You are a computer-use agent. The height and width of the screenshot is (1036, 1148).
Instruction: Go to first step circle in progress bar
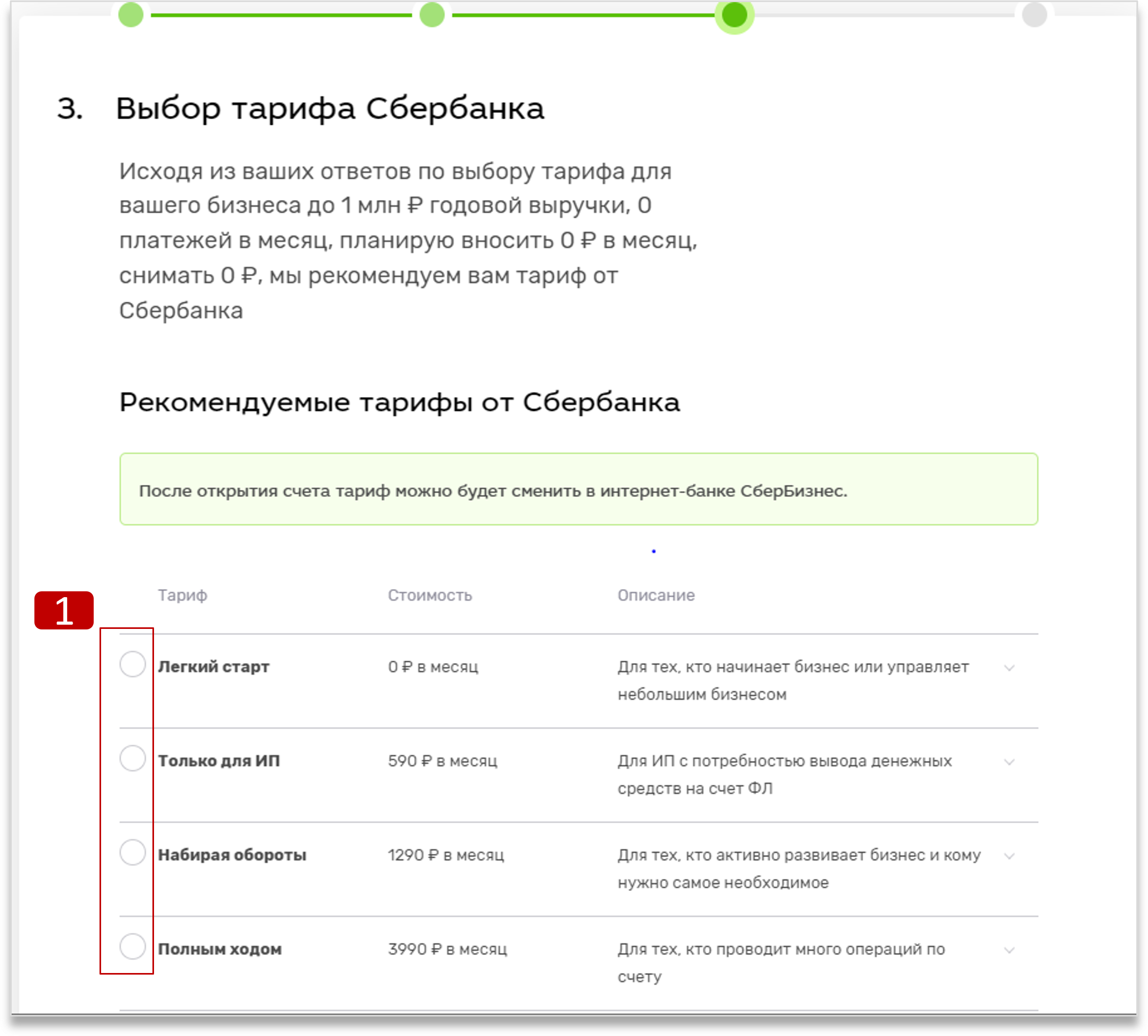[x=131, y=14]
